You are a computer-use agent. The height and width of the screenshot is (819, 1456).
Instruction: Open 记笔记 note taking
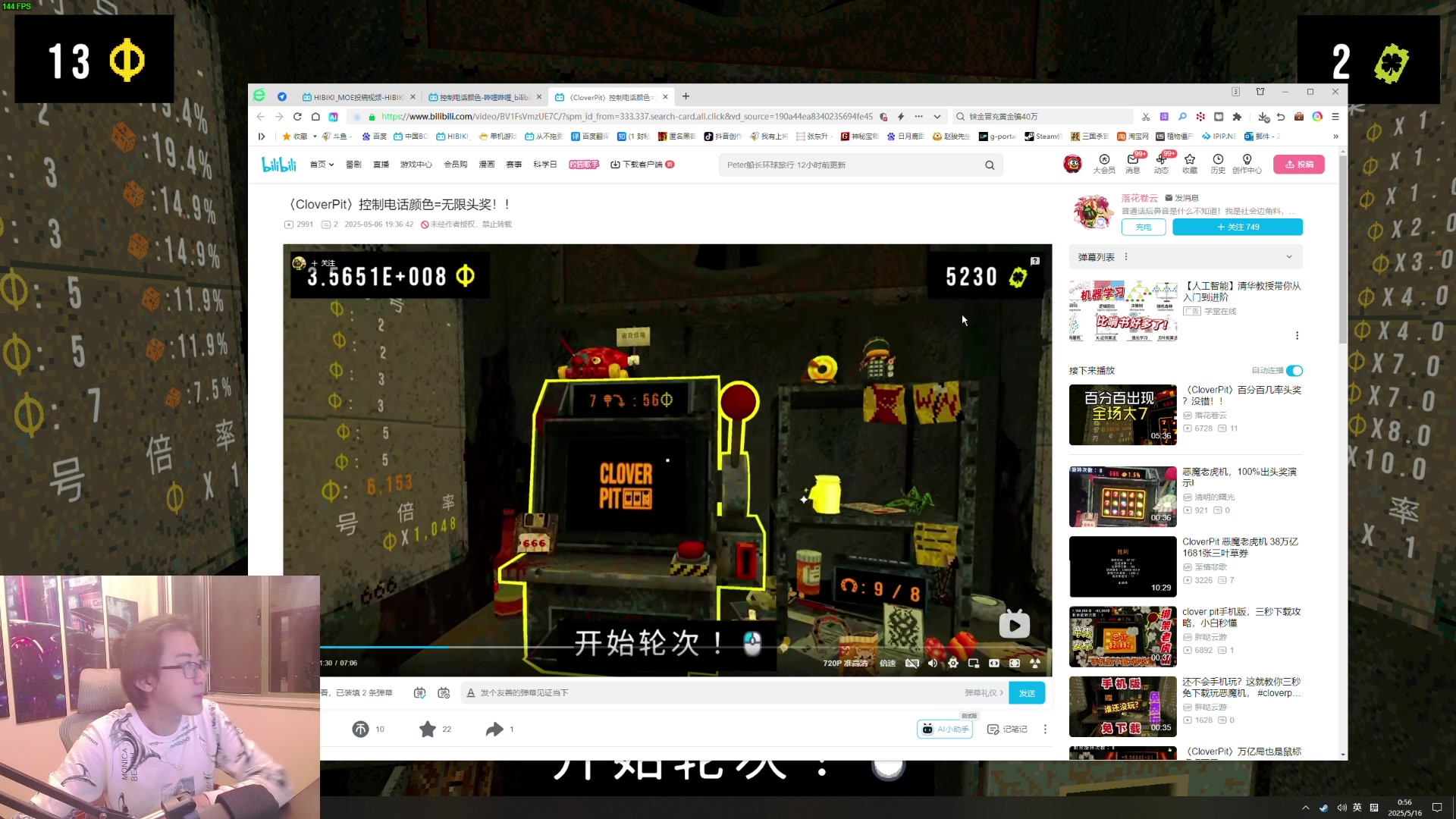click(1007, 730)
